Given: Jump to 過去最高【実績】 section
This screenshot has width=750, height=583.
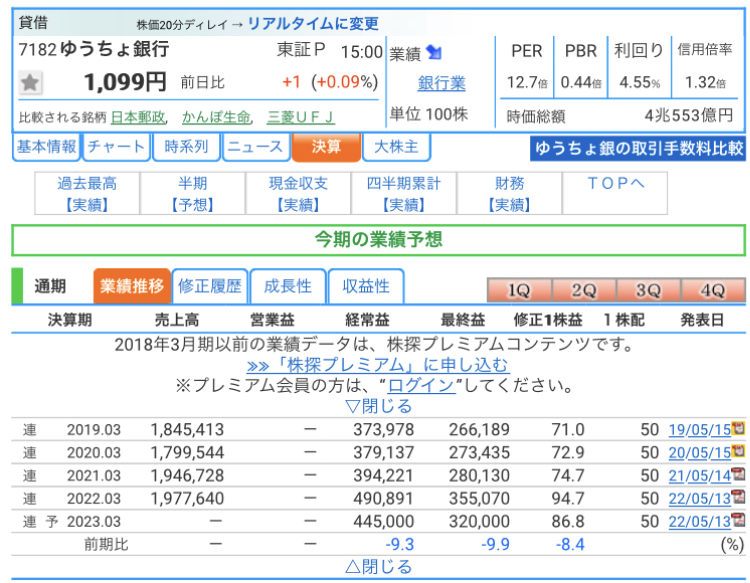Looking at the screenshot, I should tap(87, 194).
